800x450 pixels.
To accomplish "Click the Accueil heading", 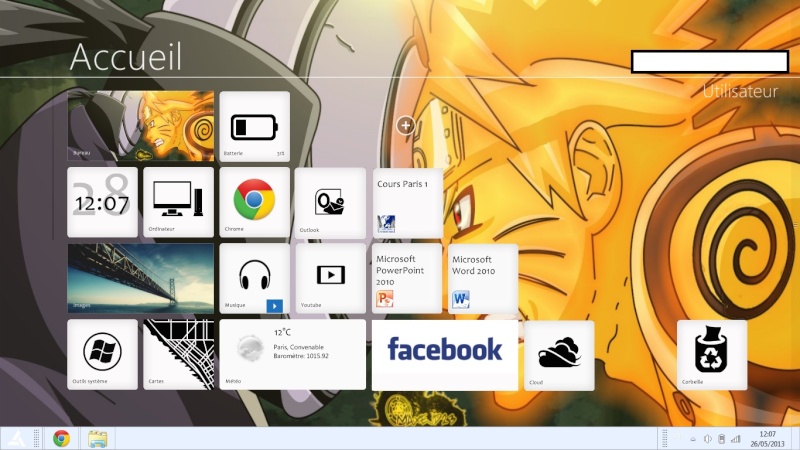I will click(126, 57).
